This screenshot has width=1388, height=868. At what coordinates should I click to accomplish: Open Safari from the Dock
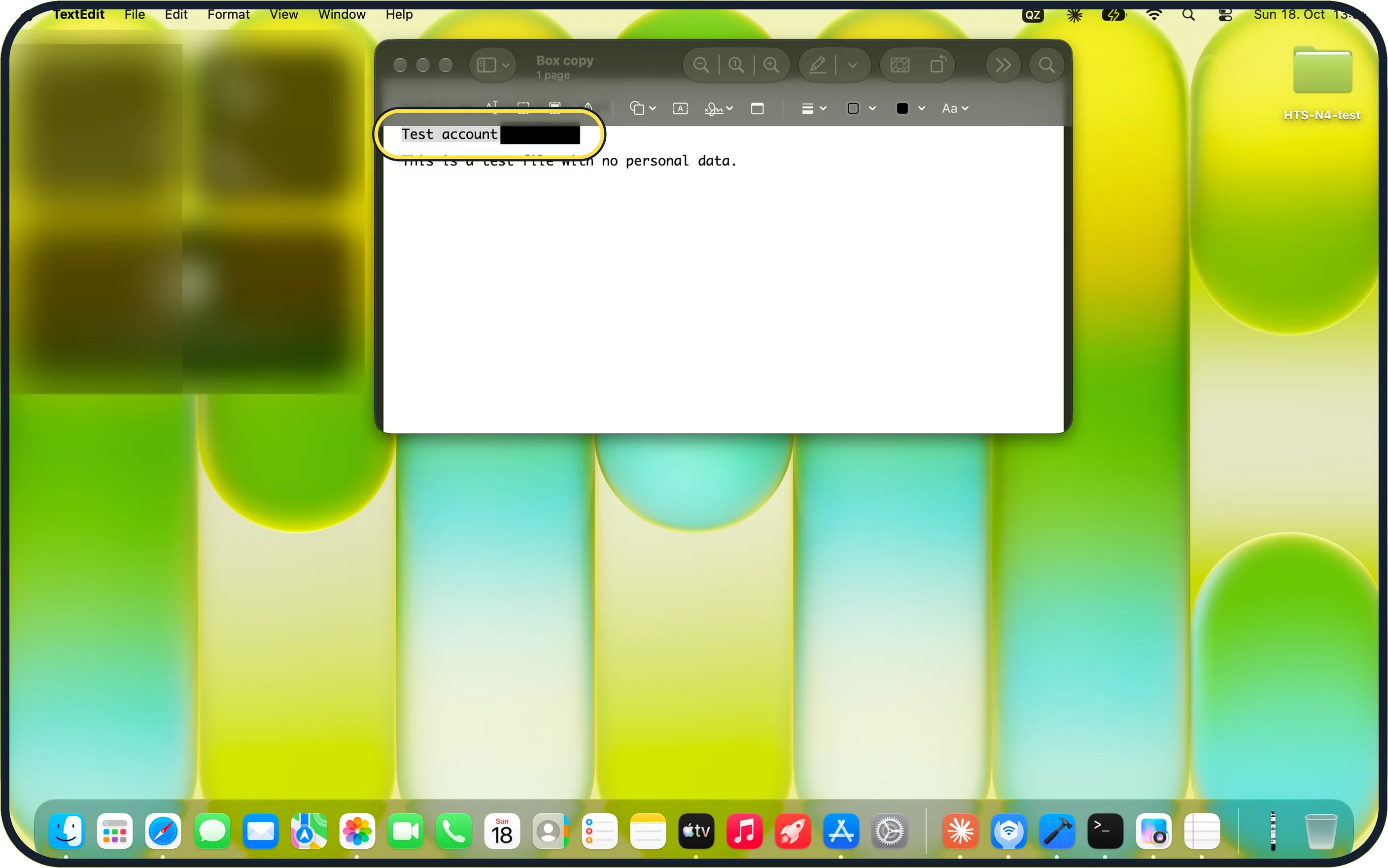point(163,831)
